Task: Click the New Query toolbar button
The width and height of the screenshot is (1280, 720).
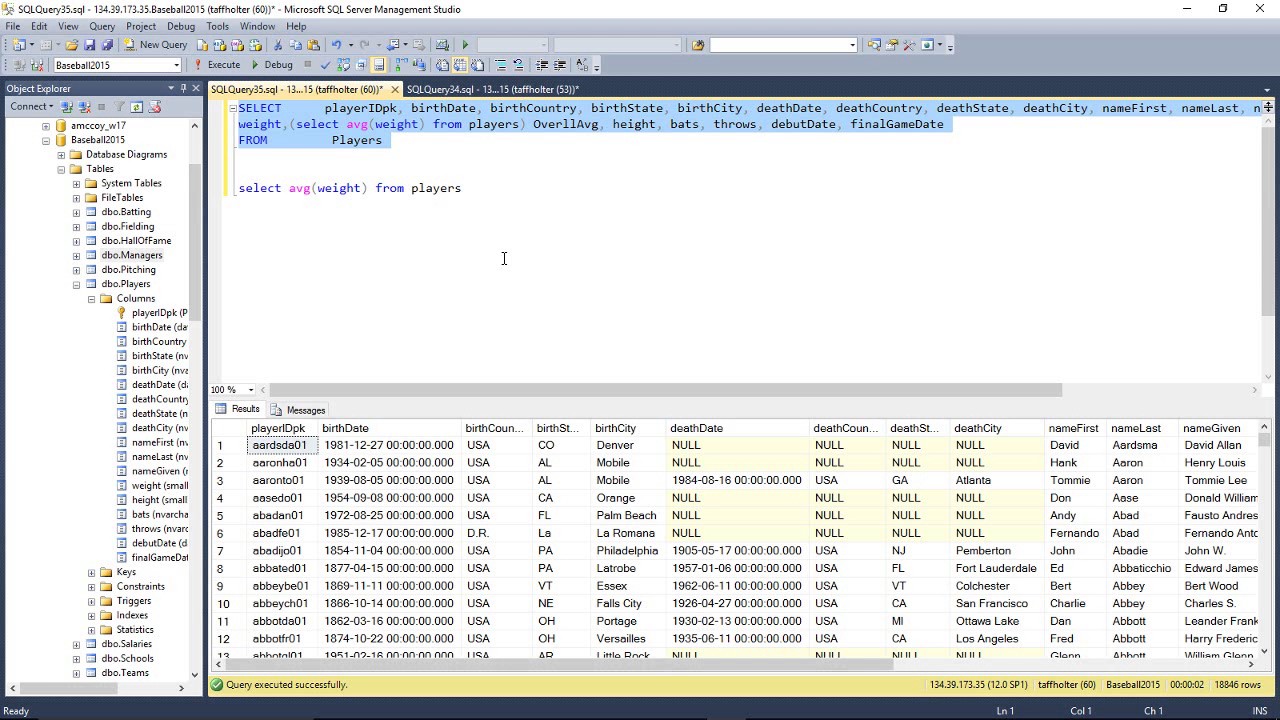Action: tap(156, 45)
